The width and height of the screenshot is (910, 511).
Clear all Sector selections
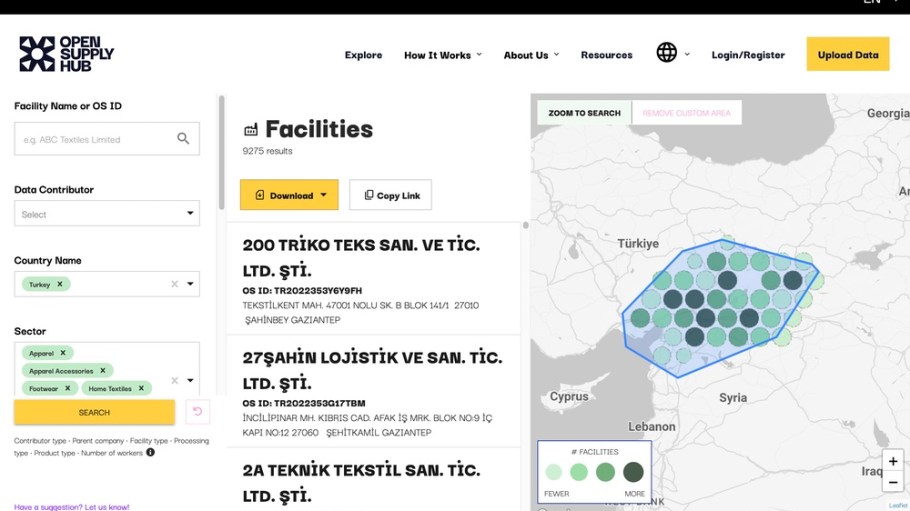(x=174, y=380)
